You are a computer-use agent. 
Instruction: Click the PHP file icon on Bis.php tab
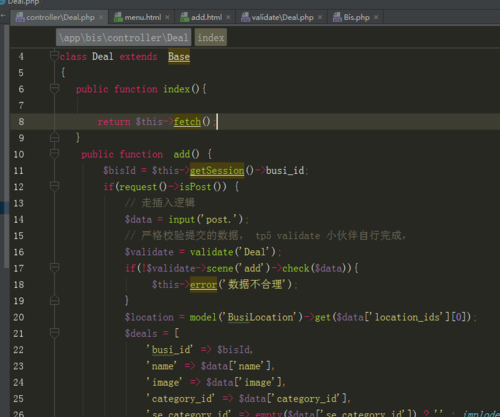(x=337, y=17)
